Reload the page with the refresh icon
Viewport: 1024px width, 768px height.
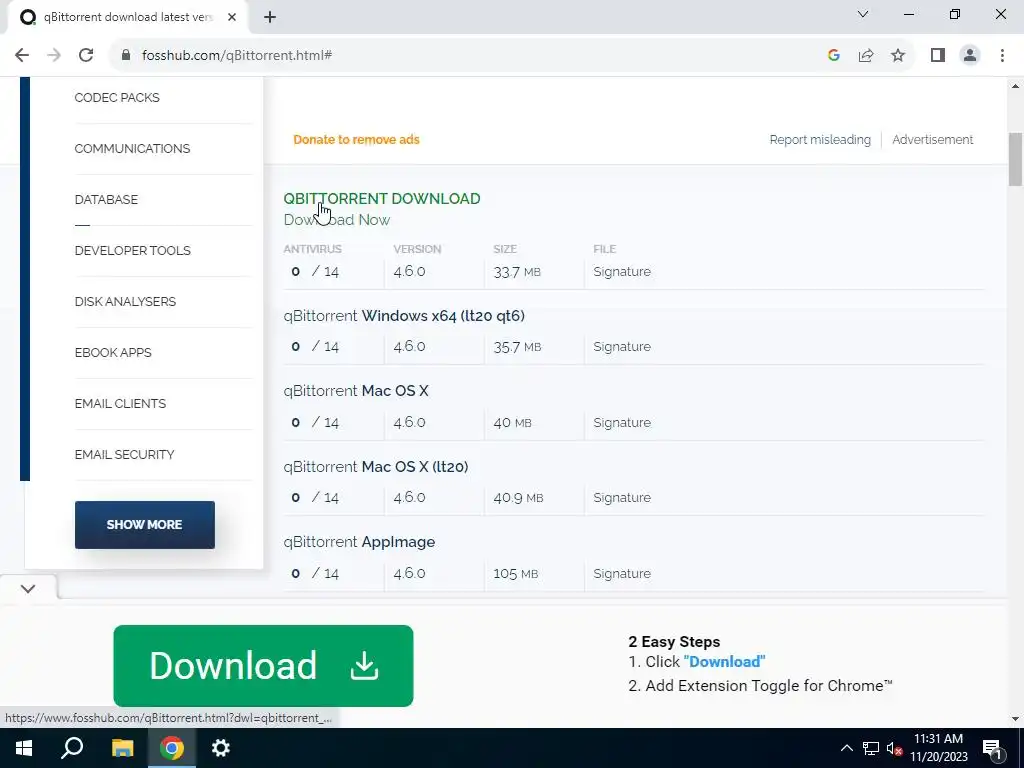86,56
